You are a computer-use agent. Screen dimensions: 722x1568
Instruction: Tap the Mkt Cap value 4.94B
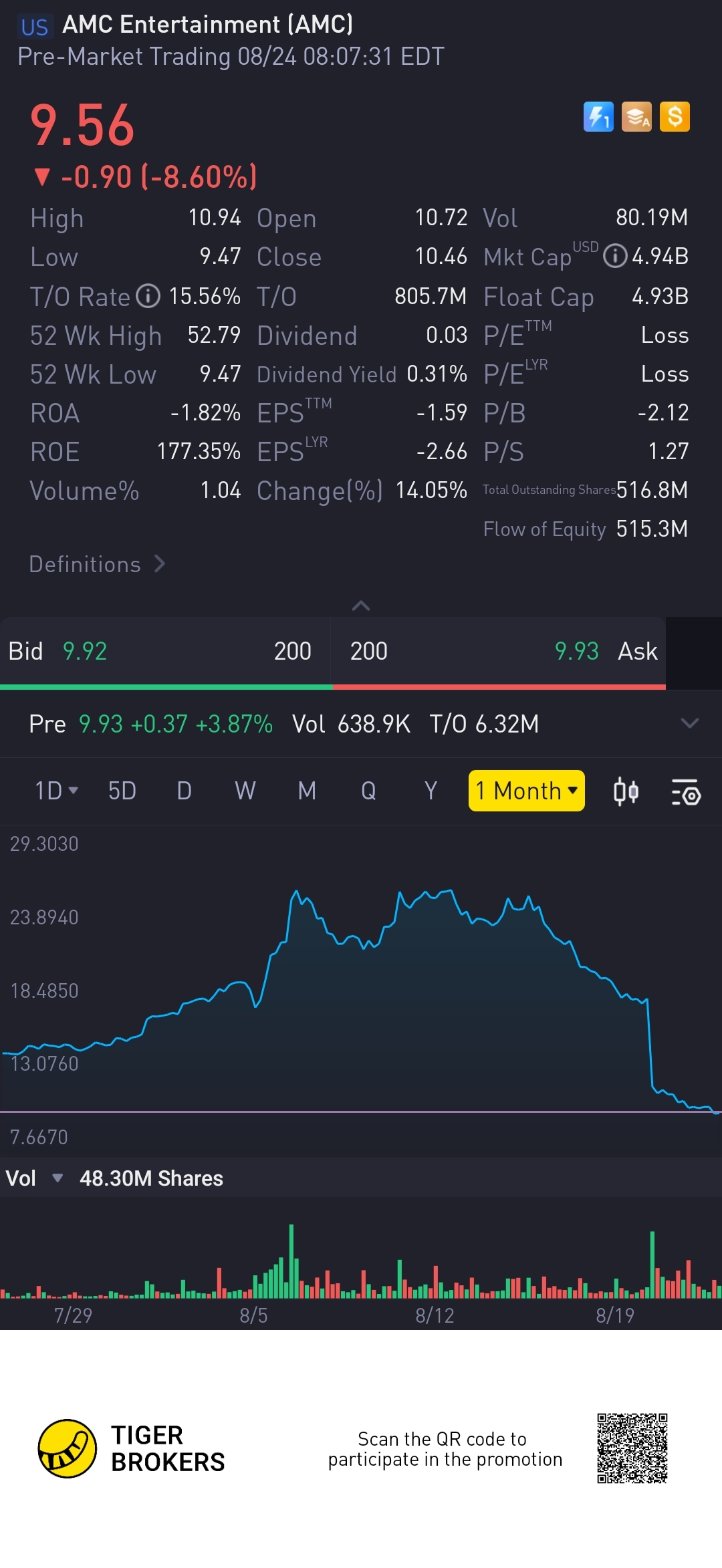[660, 256]
